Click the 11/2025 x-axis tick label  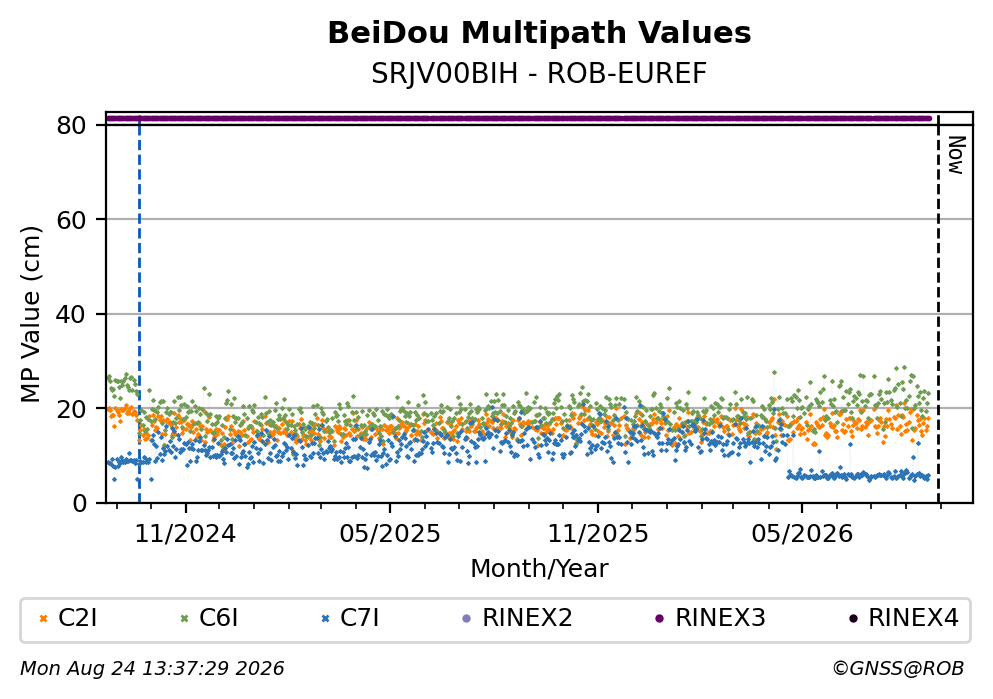598,534
